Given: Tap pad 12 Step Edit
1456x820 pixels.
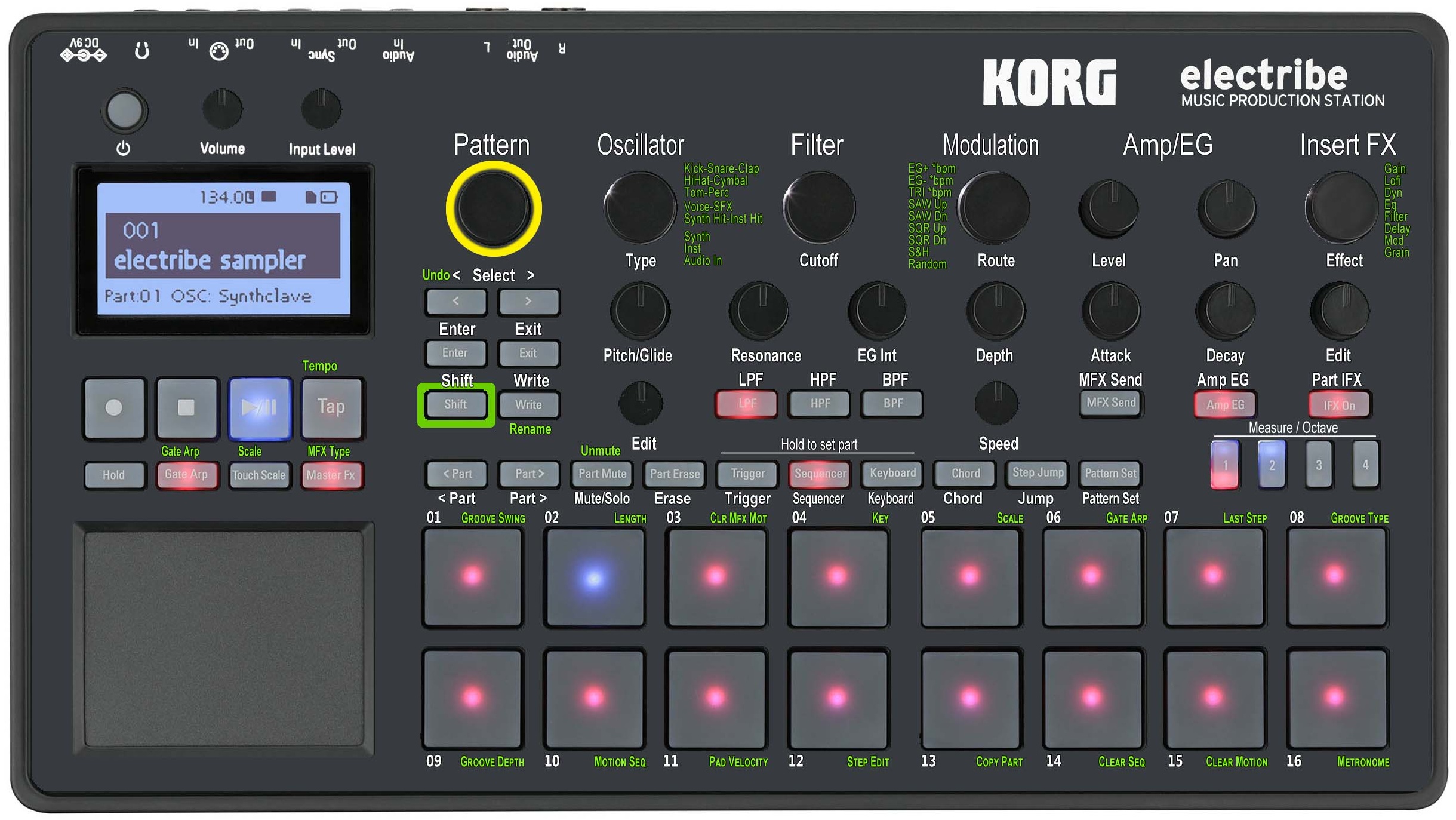Looking at the screenshot, I should pos(838,699).
